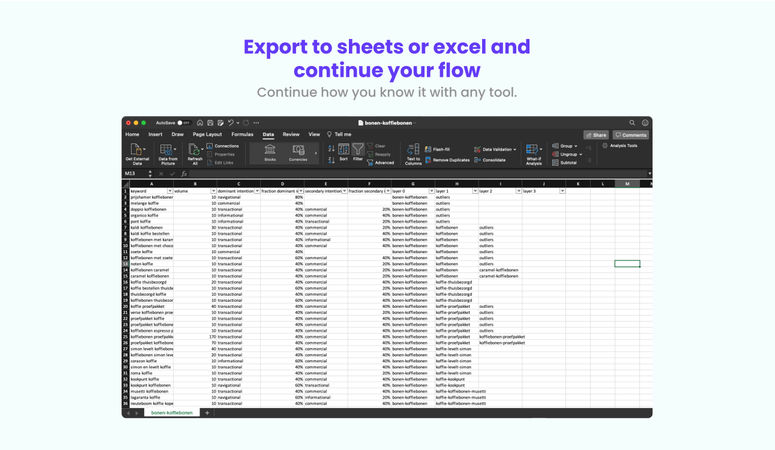The height and width of the screenshot is (450, 775).
Task: Select column M header
Action: point(627,184)
